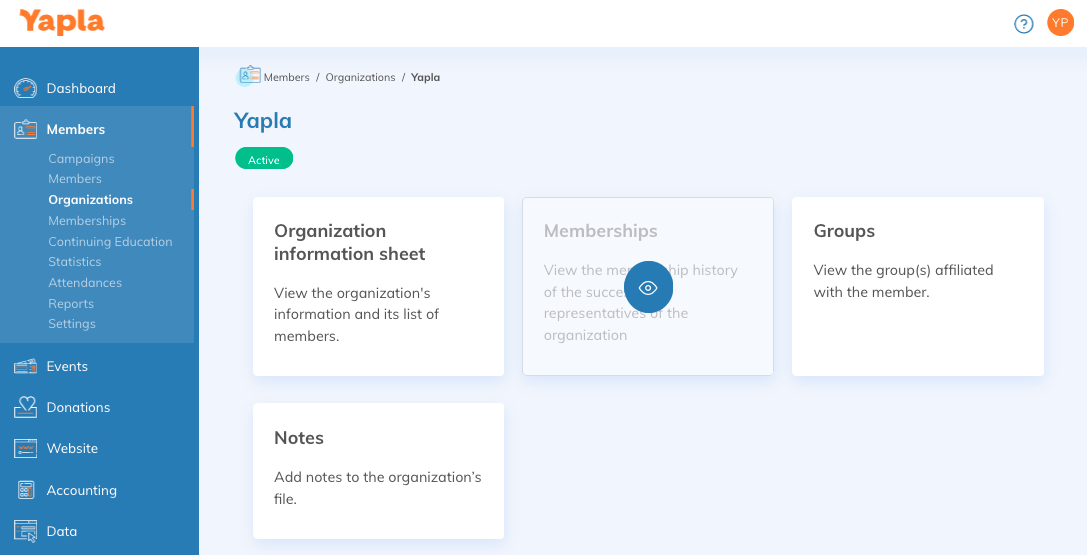The width and height of the screenshot is (1087, 555).
Task: Click the Website browser icon
Action: 26,448
